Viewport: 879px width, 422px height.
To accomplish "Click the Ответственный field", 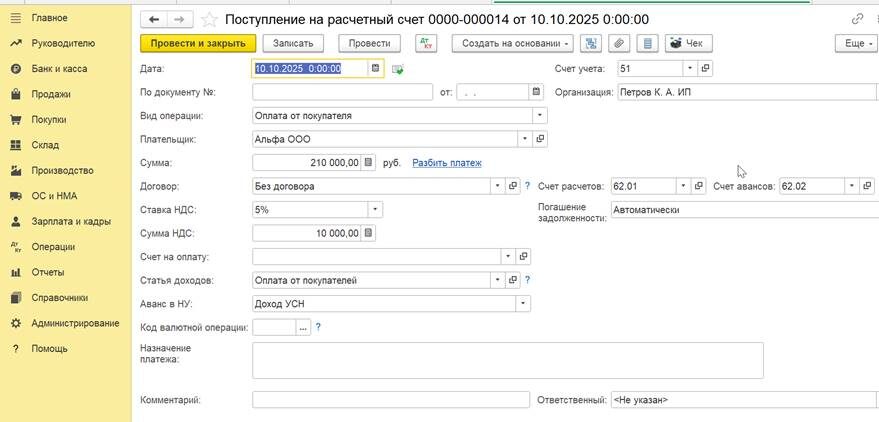I will [x=744, y=400].
